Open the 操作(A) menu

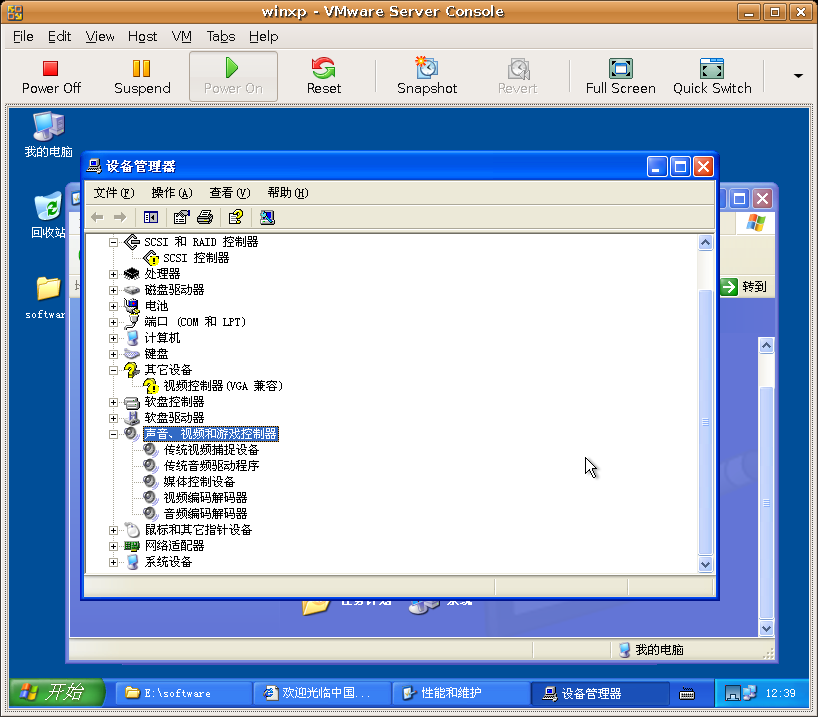click(172, 193)
